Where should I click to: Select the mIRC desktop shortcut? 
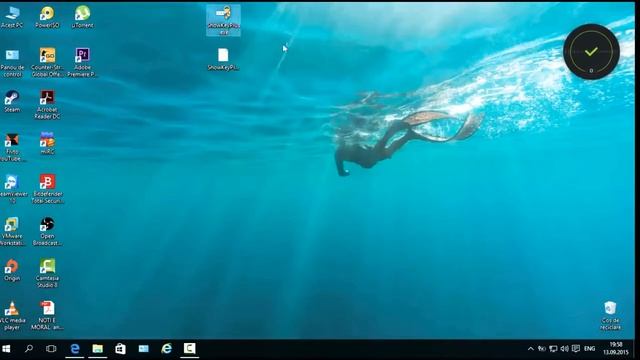pos(47,143)
